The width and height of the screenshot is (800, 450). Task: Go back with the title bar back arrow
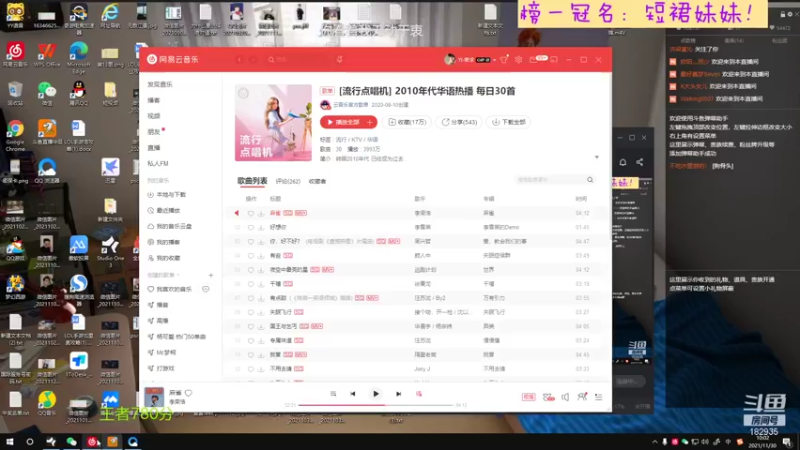pyautogui.click(x=239, y=60)
